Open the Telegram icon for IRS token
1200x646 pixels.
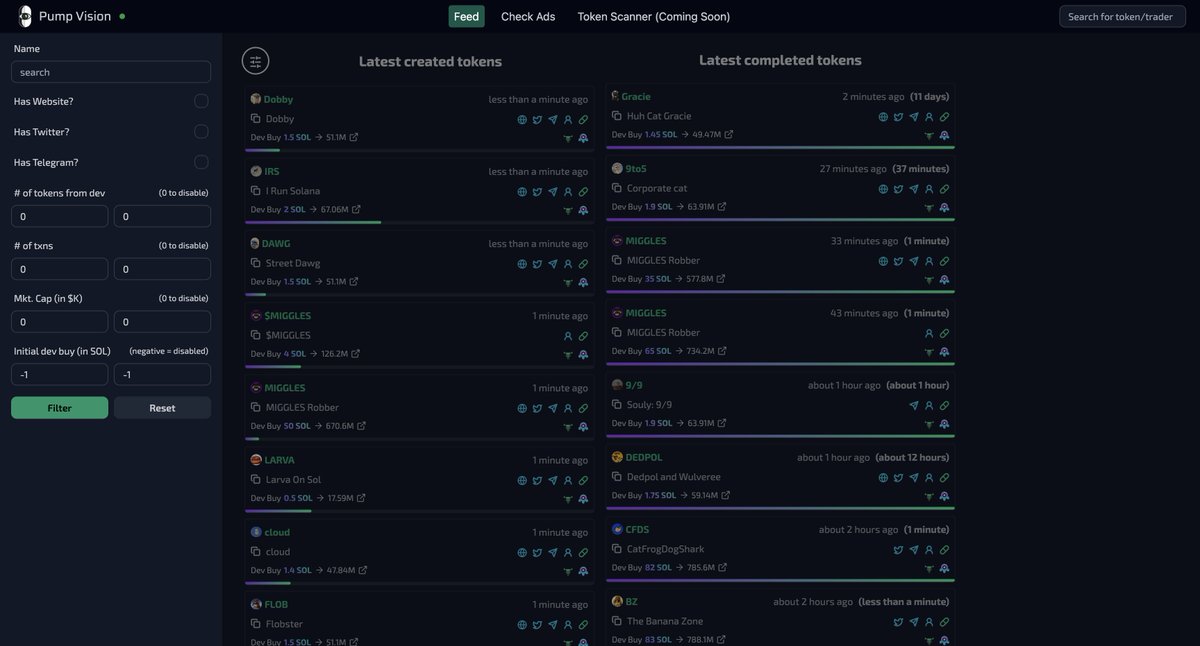552,191
